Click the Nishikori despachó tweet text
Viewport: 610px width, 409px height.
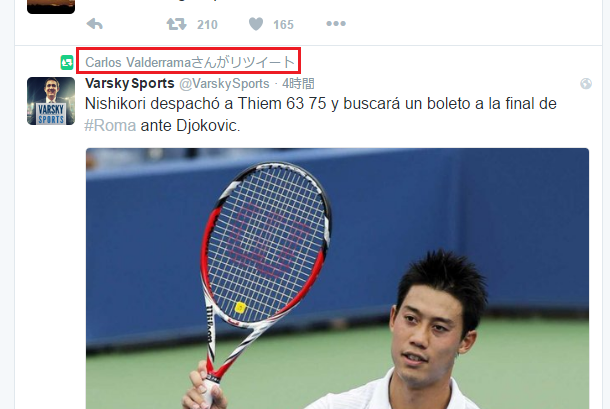tap(321, 114)
